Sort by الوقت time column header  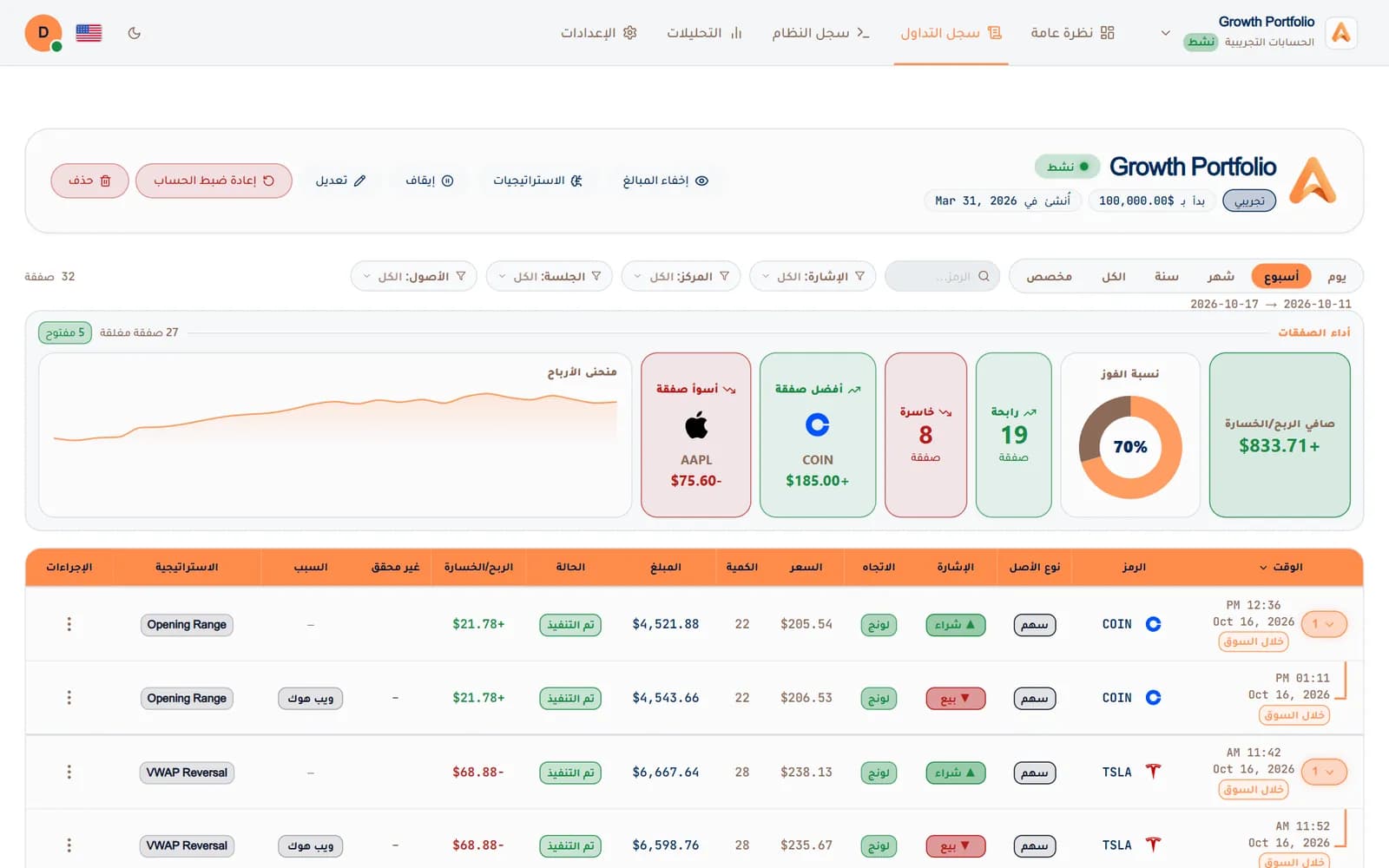(x=1281, y=567)
